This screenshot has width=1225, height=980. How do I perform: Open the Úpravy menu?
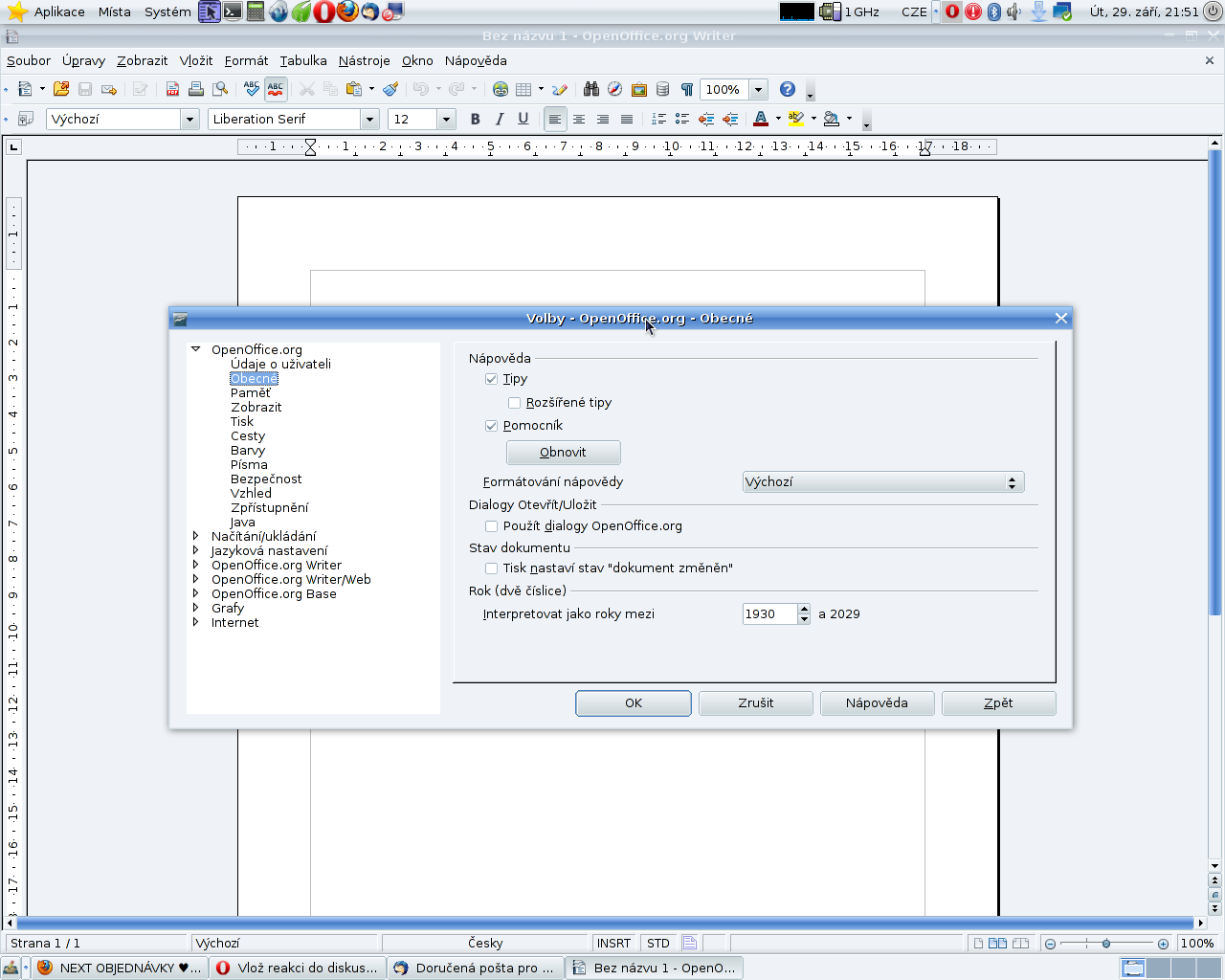84,60
